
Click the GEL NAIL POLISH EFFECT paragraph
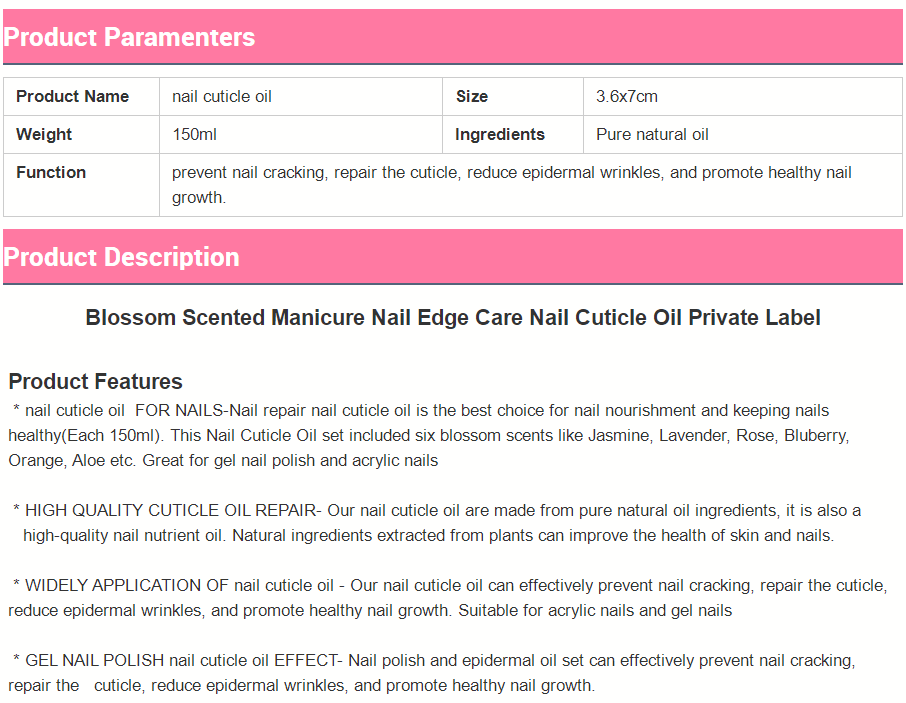(x=432, y=661)
